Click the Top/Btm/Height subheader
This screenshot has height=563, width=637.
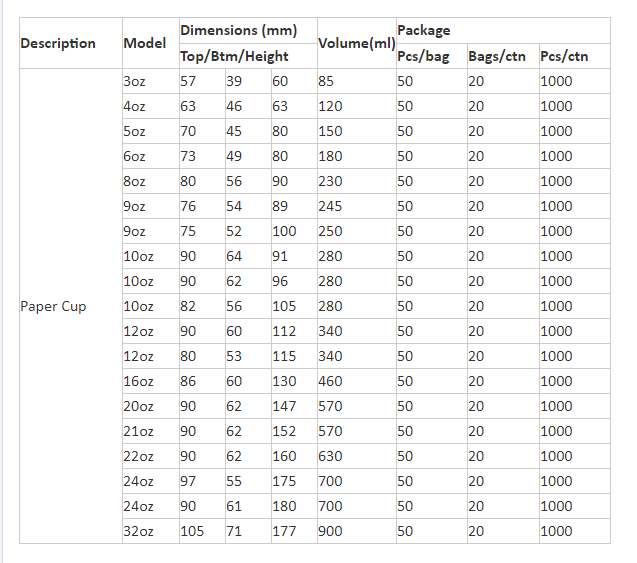[x=248, y=56]
